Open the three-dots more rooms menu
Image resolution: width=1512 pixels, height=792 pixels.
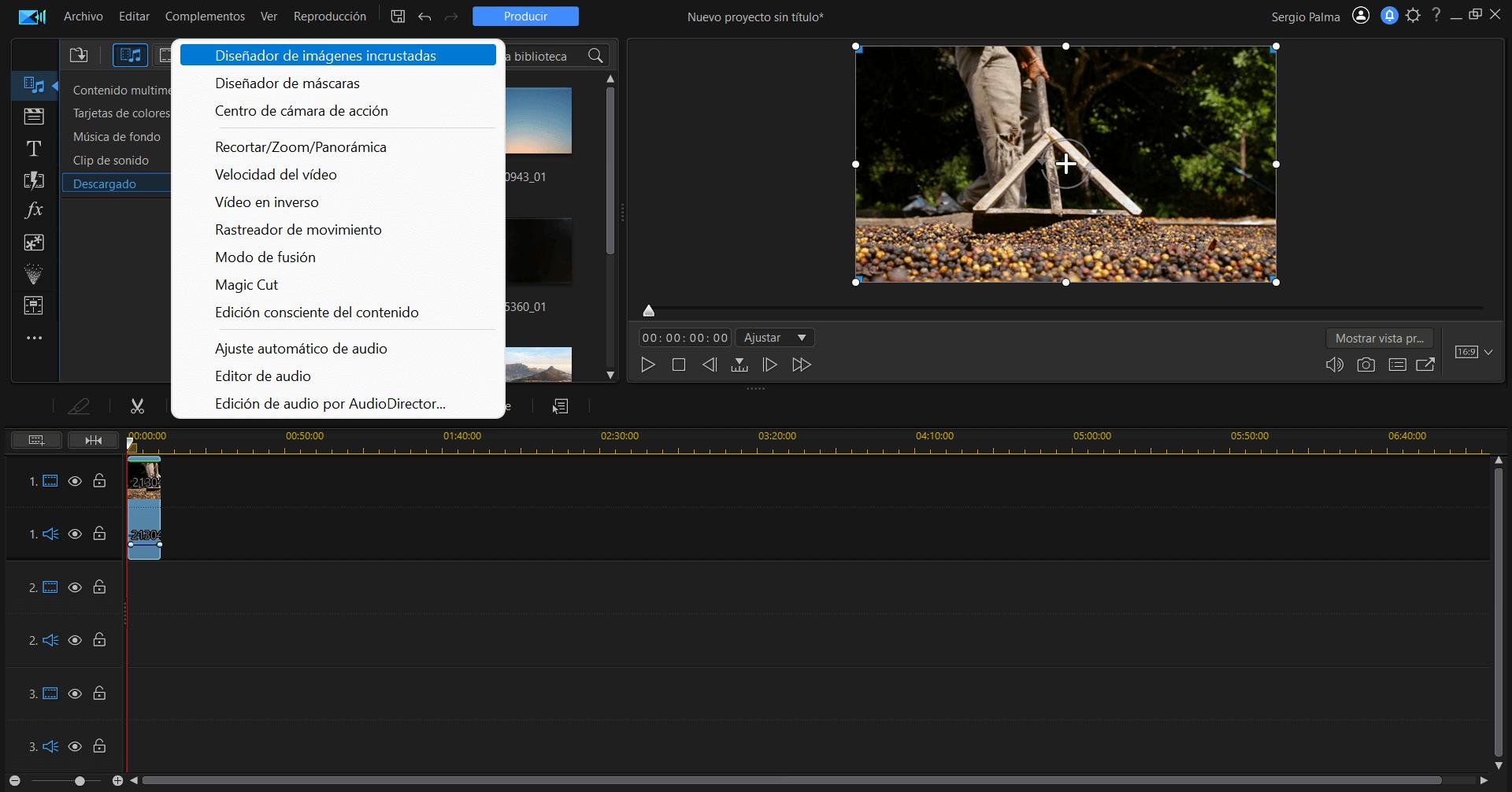tap(34, 338)
